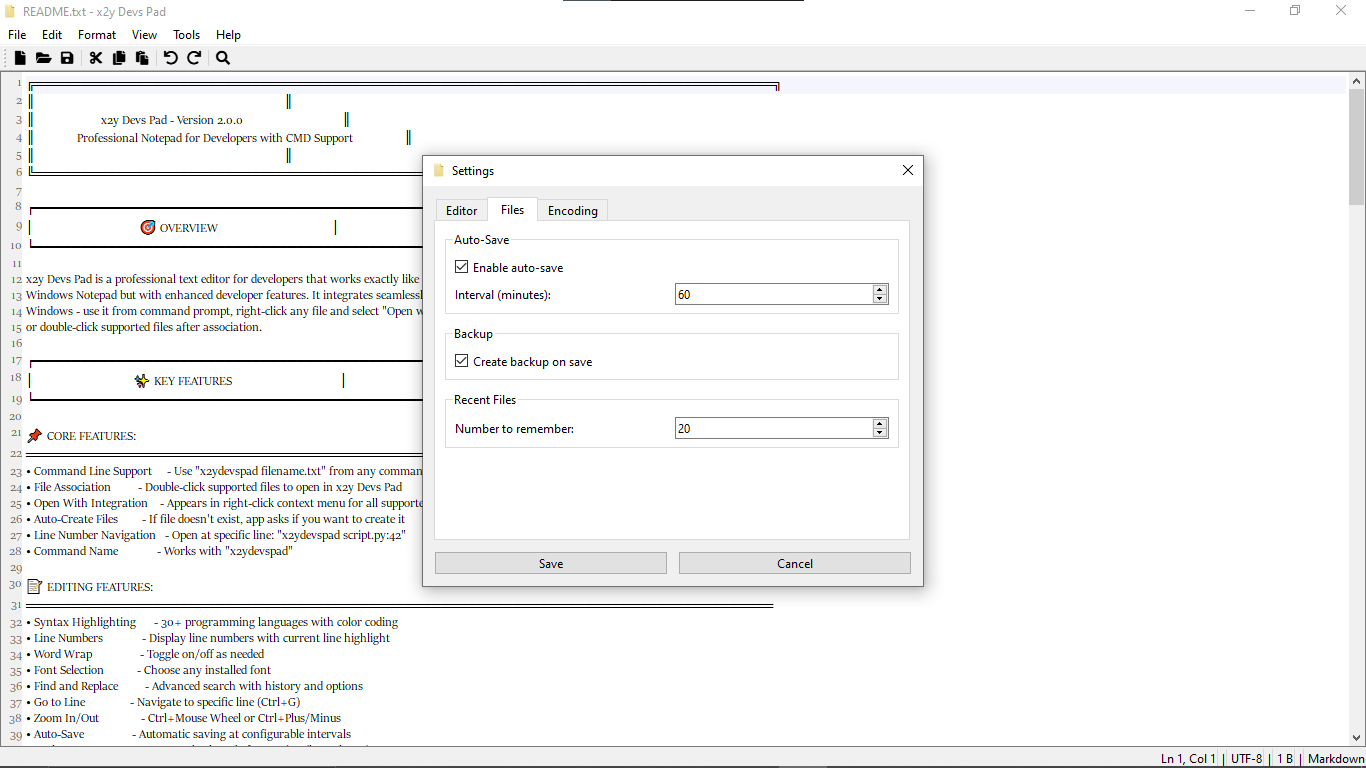Viewport: 1366px width, 768px height.
Task: Click the 'Ln 1, Col 1' status entry
Action: 1189,759
